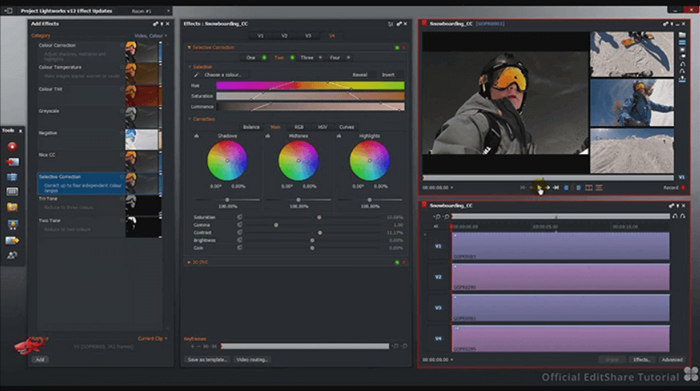Toggle Selective Correction effect green enable light
The width and height of the screenshot is (700, 391).
pyautogui.click(x=397, y=47)
